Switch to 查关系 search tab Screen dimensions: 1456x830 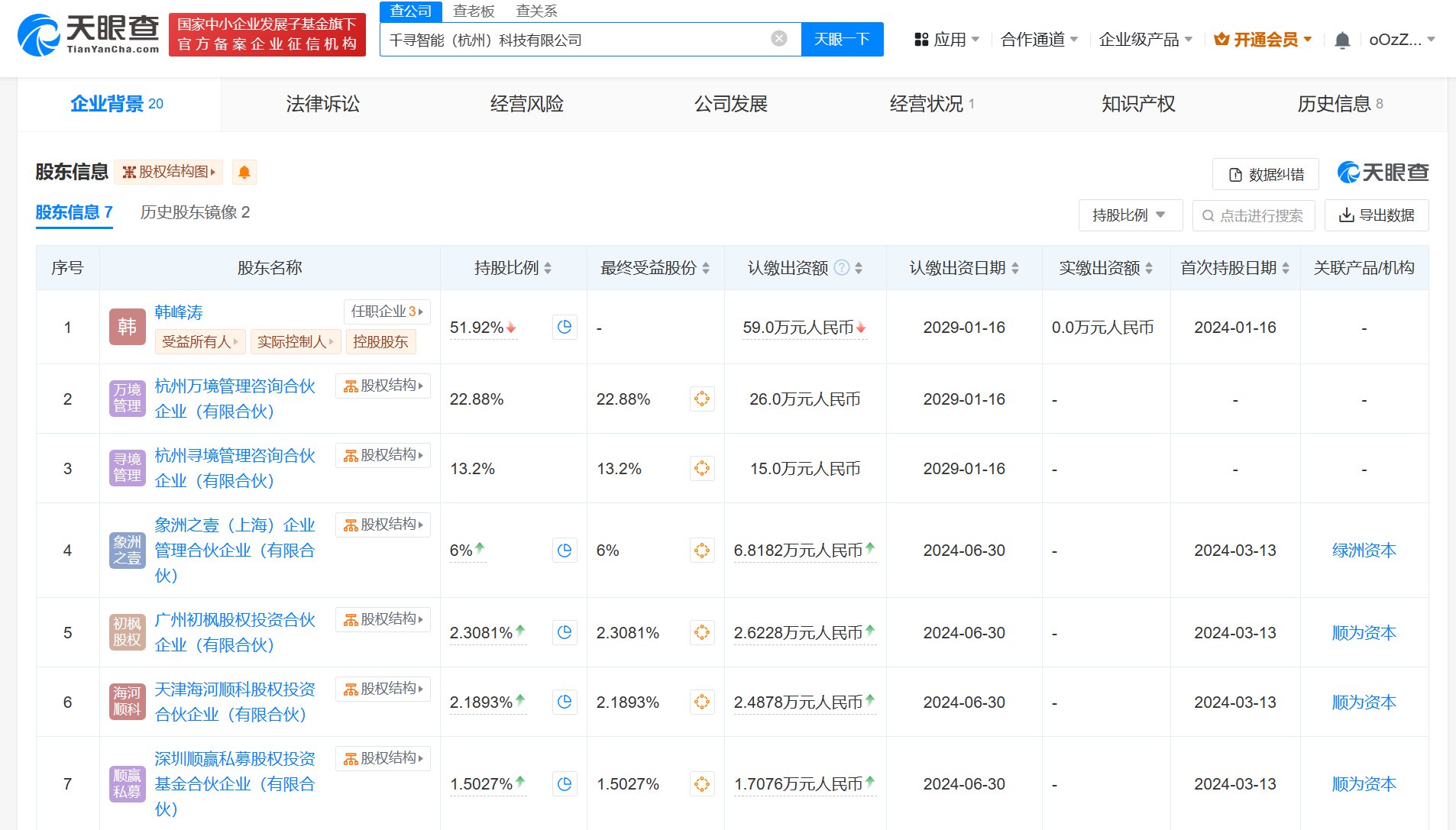[x=536, y=11]
